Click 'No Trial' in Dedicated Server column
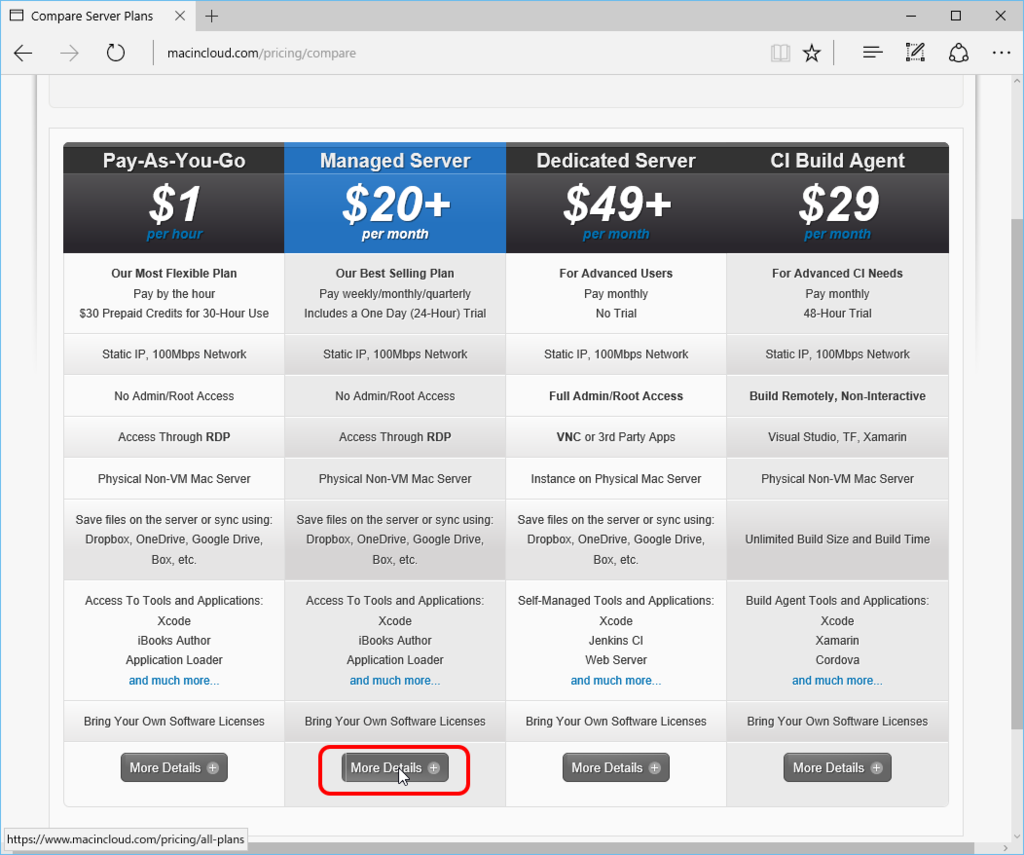Viewport: 1024px width, 855px height. click(x=616, y=314)
